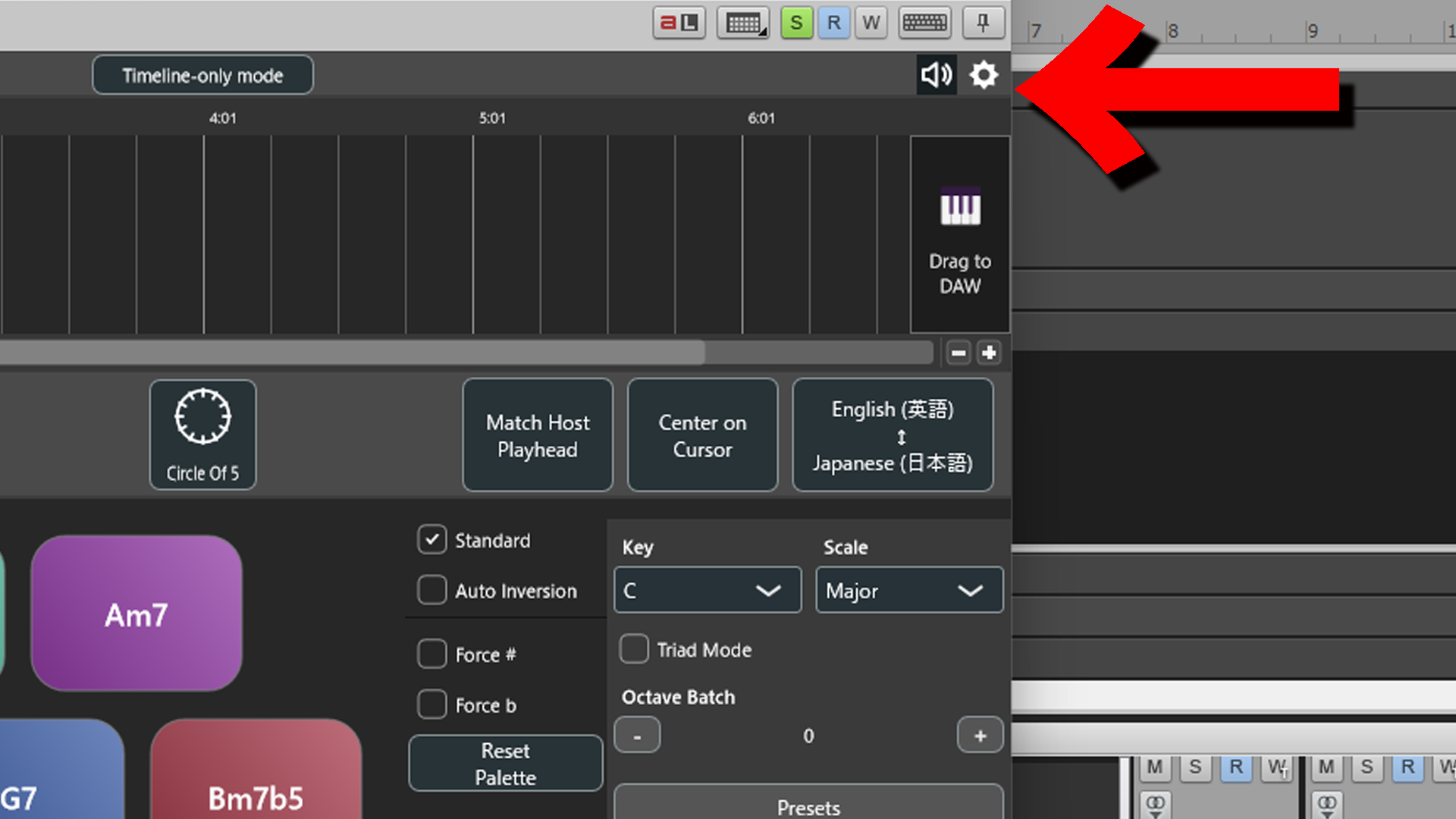
Task: Open the plugin settings gear icon
Action: tap(984, 75)
